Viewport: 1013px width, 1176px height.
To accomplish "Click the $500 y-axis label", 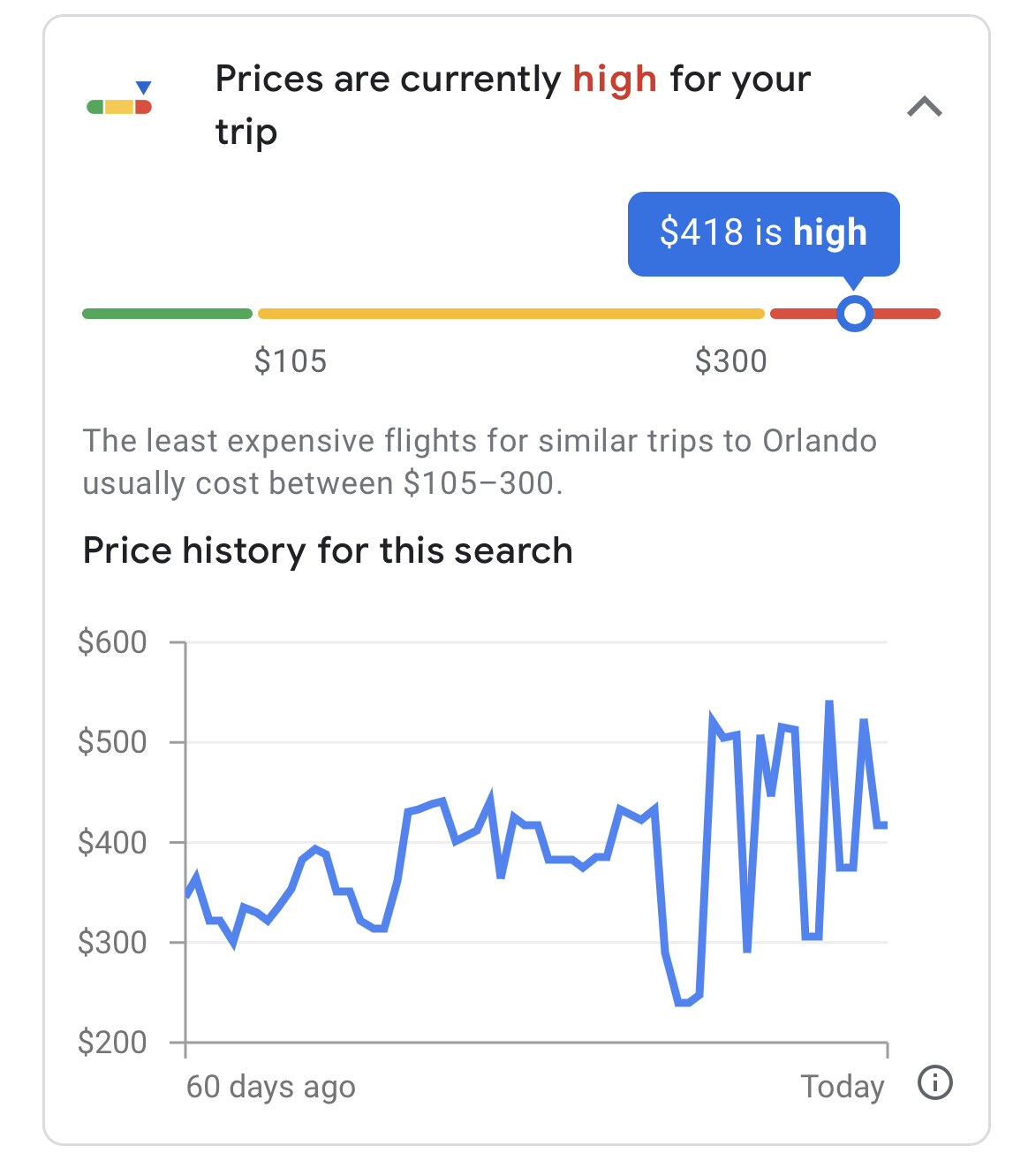I will pos(112,742).
